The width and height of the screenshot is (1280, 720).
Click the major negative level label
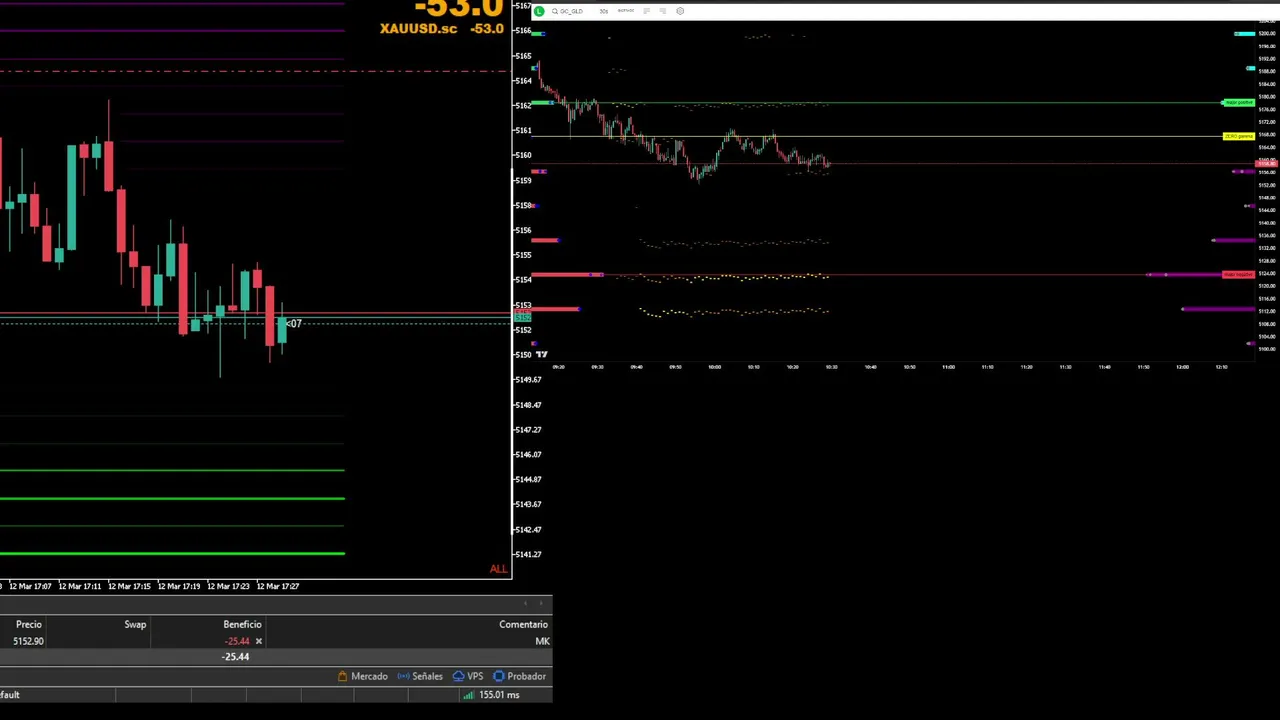1238,274
